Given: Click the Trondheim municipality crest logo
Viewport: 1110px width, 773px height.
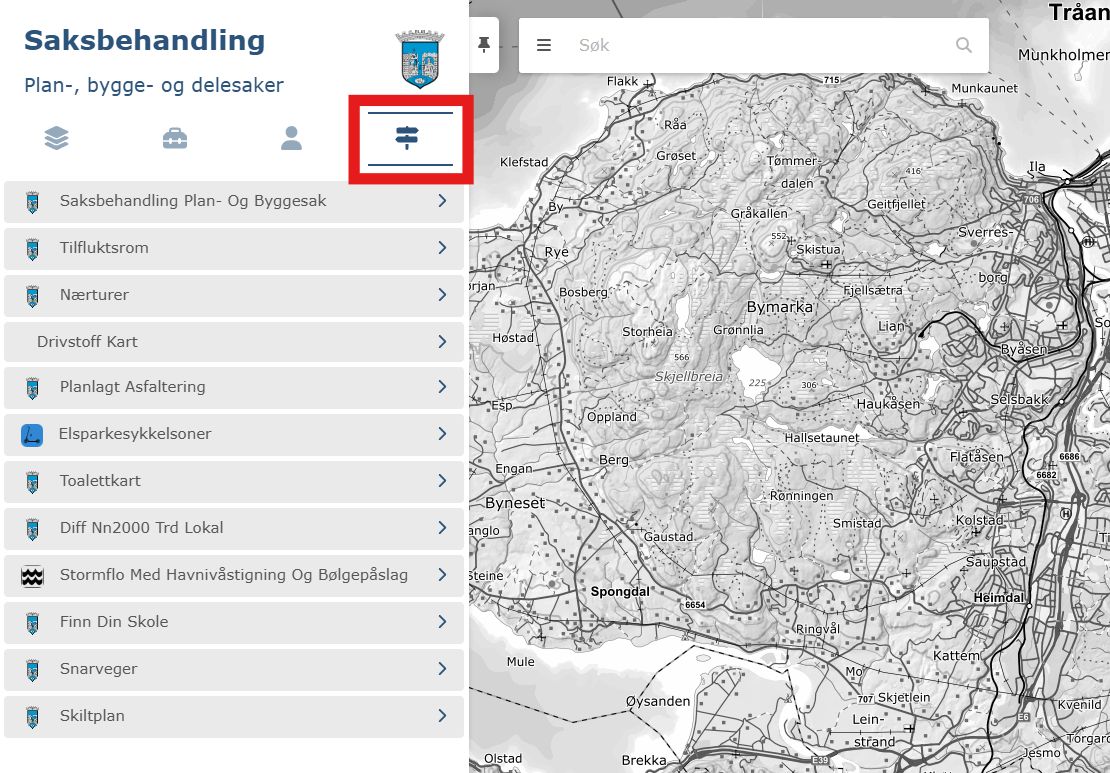Looking at the screenshot, I should (x=420, y=59).
